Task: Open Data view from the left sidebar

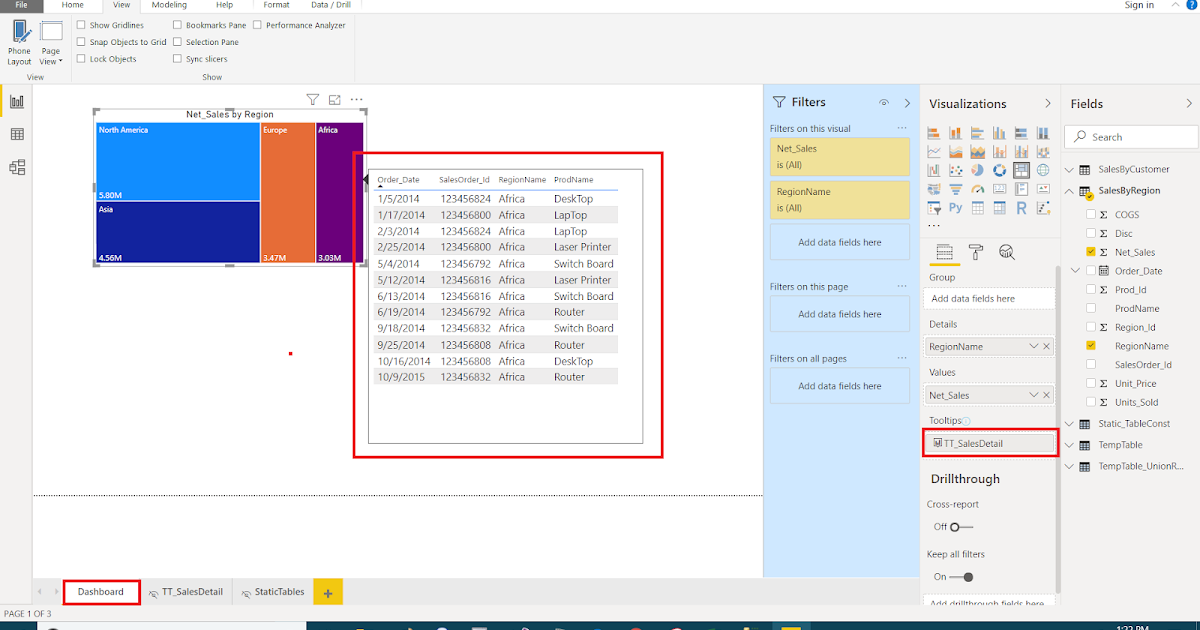Action: pos(17,133)
